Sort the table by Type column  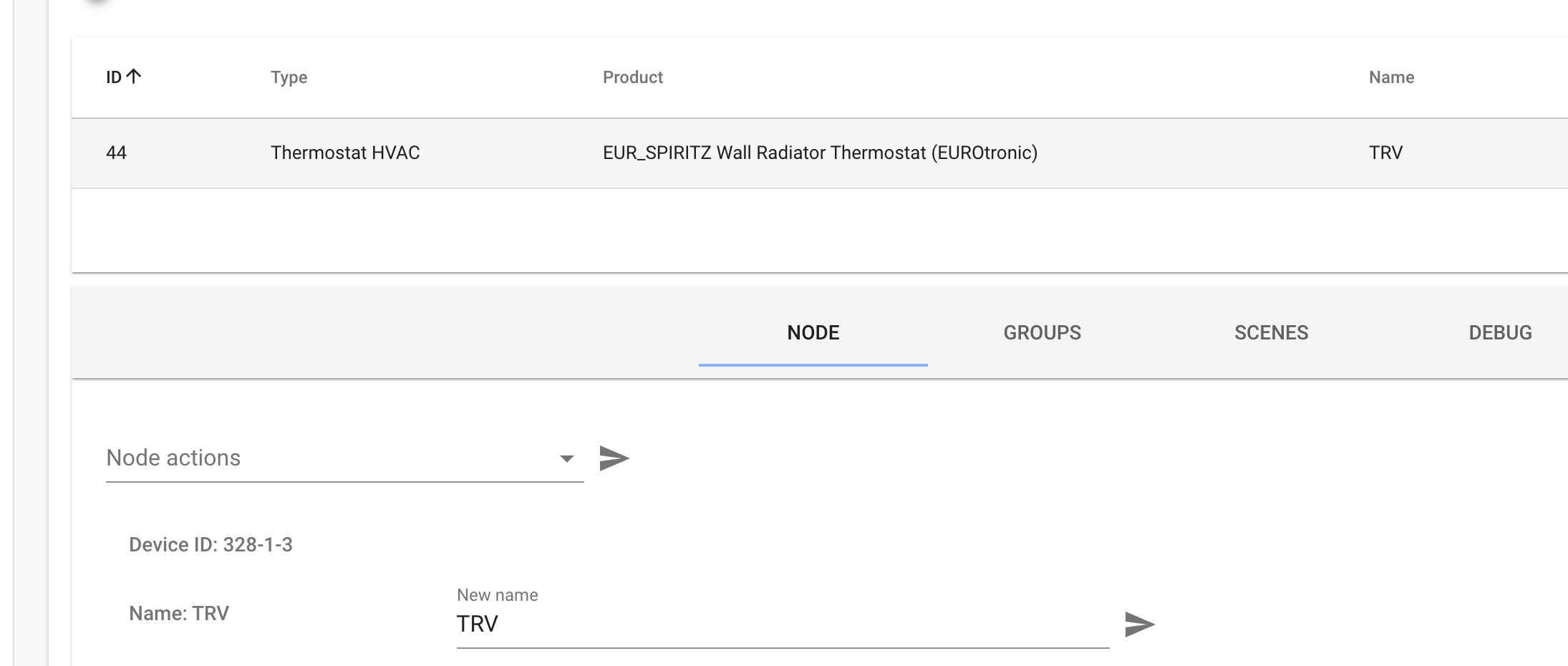pyautogui.click(x=289, y=77)
